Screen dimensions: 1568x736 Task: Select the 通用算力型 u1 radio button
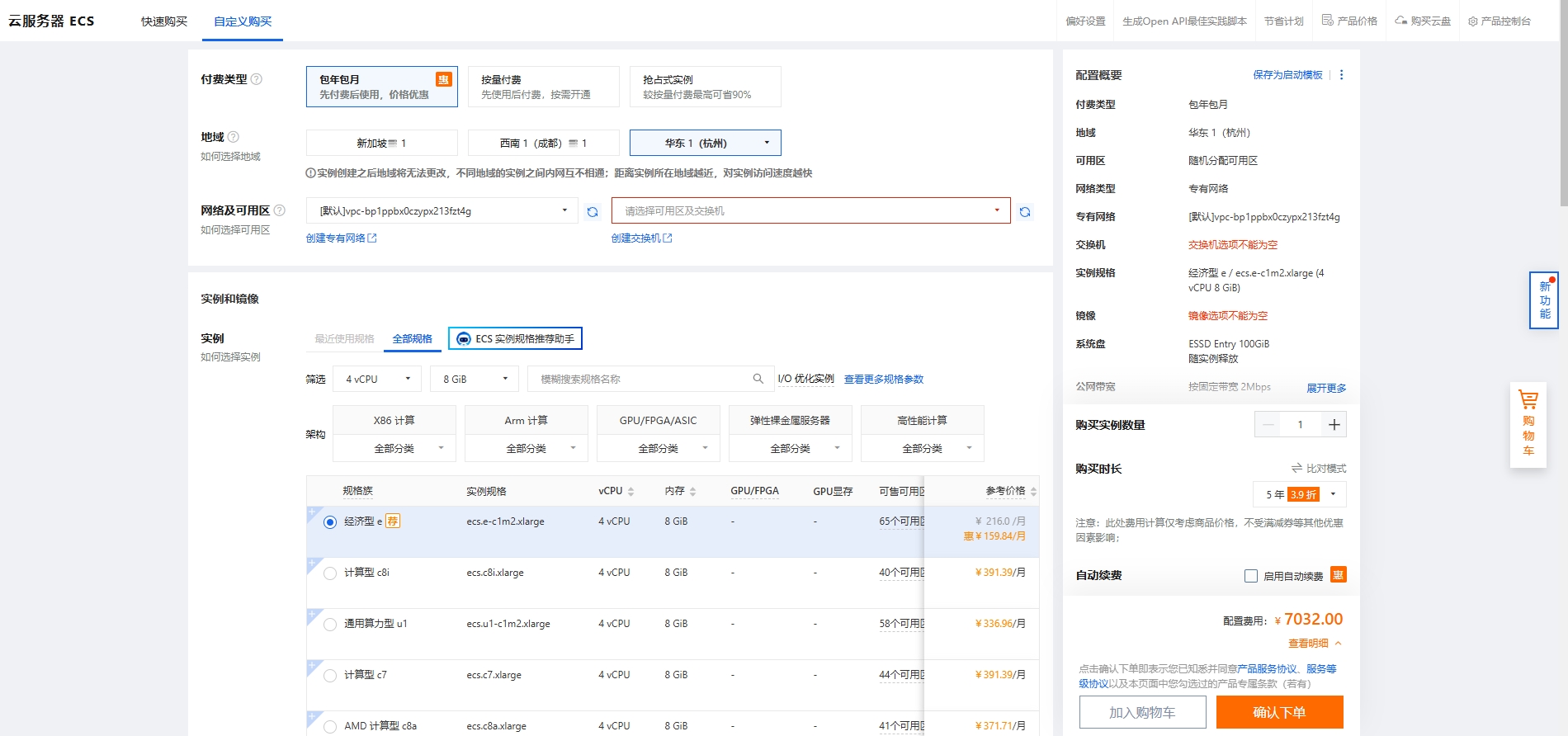(330, 625)
